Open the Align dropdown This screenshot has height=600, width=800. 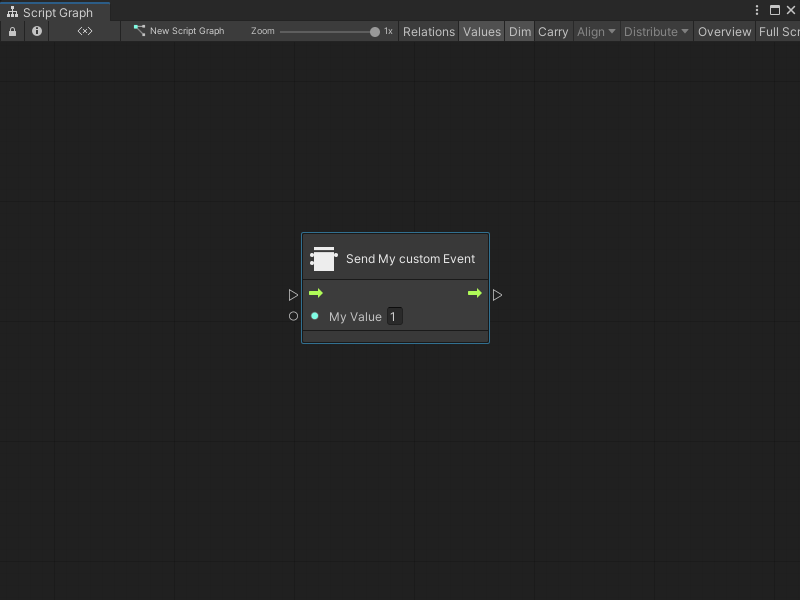[x=596, y=31]
